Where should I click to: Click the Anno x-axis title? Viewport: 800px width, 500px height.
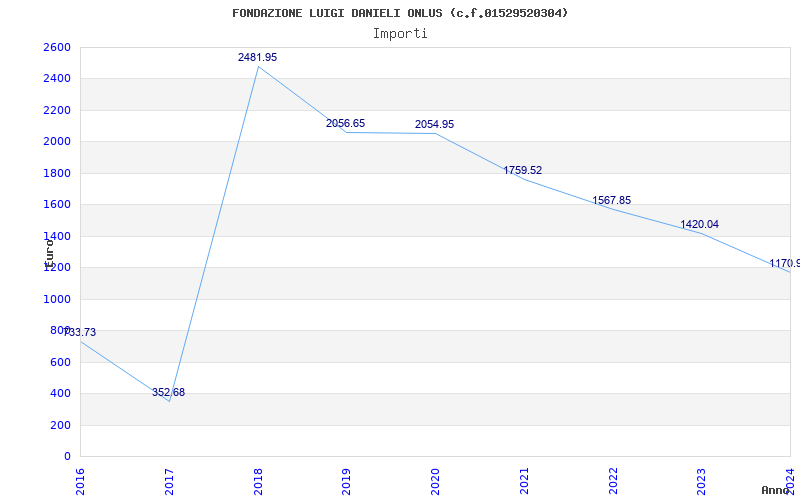click(x=776, y=490)
